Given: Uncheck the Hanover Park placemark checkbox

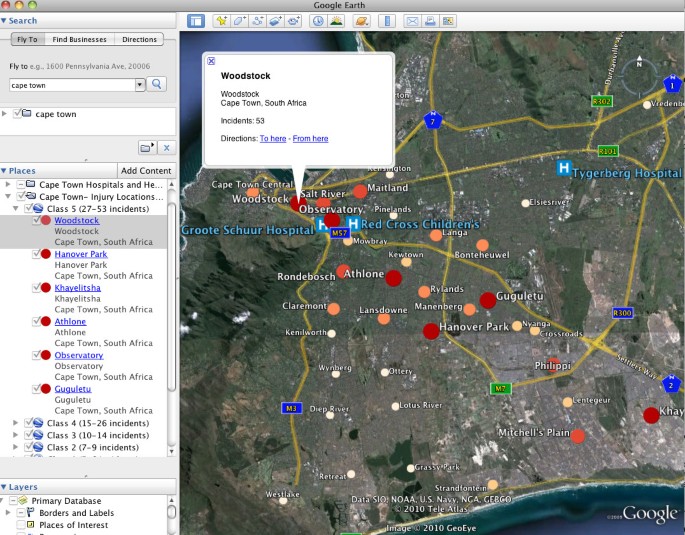Looking at the screenshot, I should tap(37, 254).
